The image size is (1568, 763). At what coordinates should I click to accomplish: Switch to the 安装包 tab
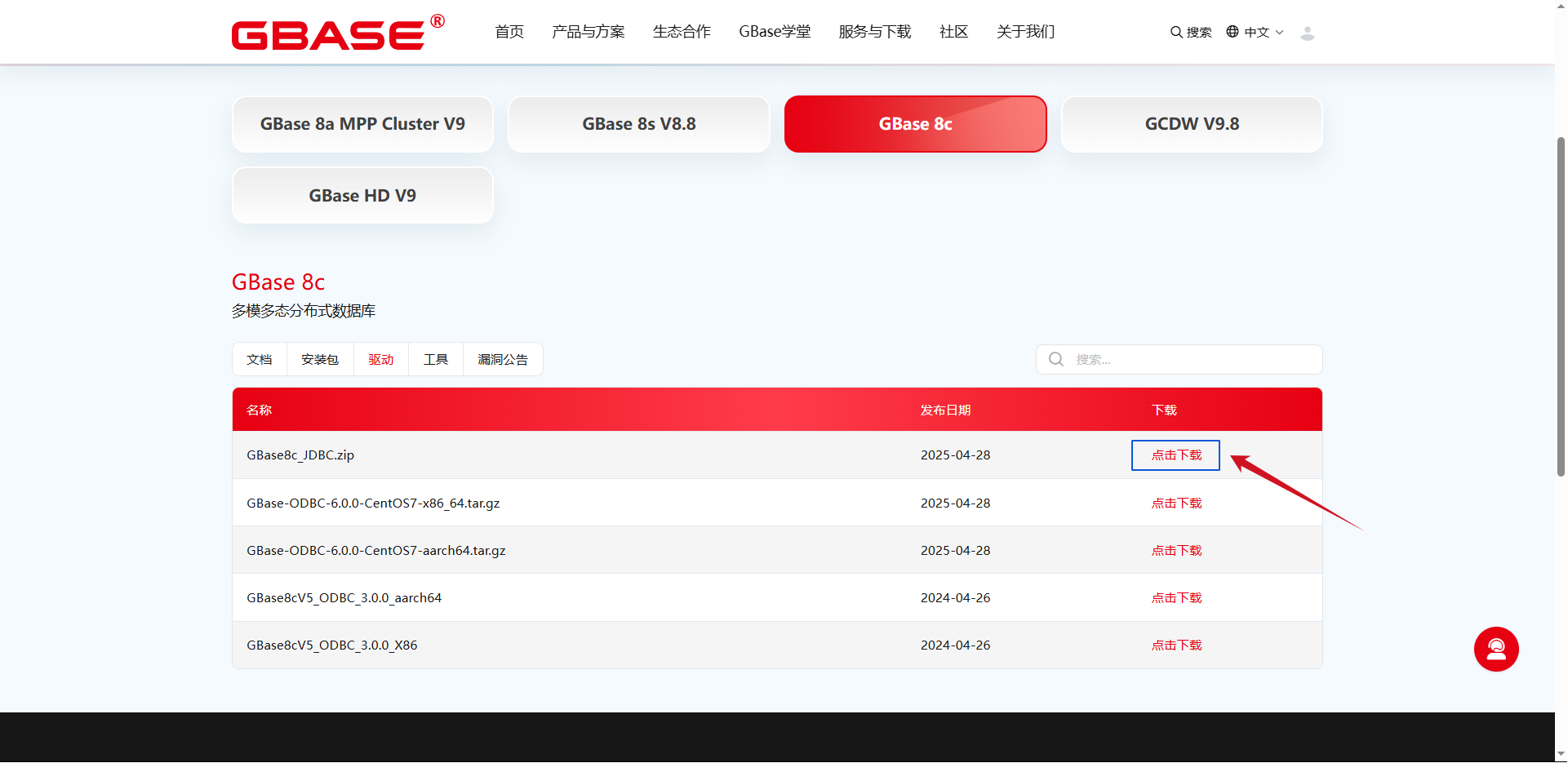[x=320, y=360]
